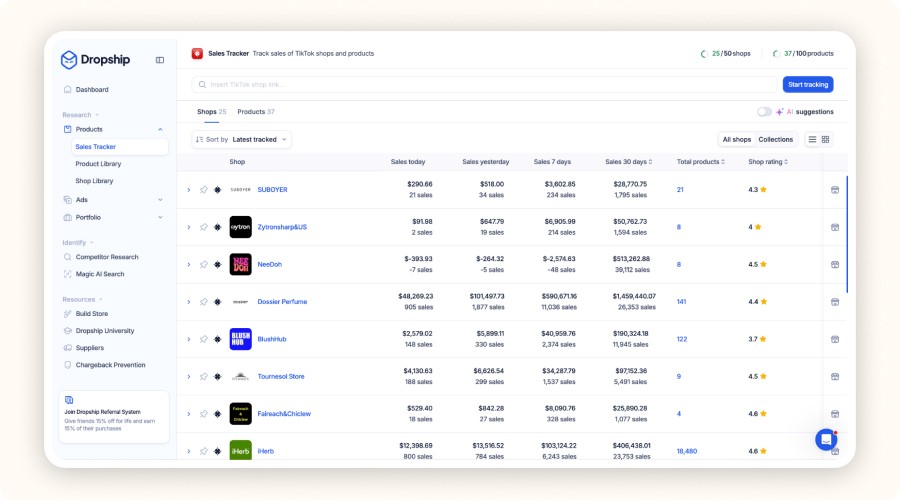Screen dimensions: 900x504
Task: Open store icon for Zytronsharp&US row
Action: click(835, 227)
